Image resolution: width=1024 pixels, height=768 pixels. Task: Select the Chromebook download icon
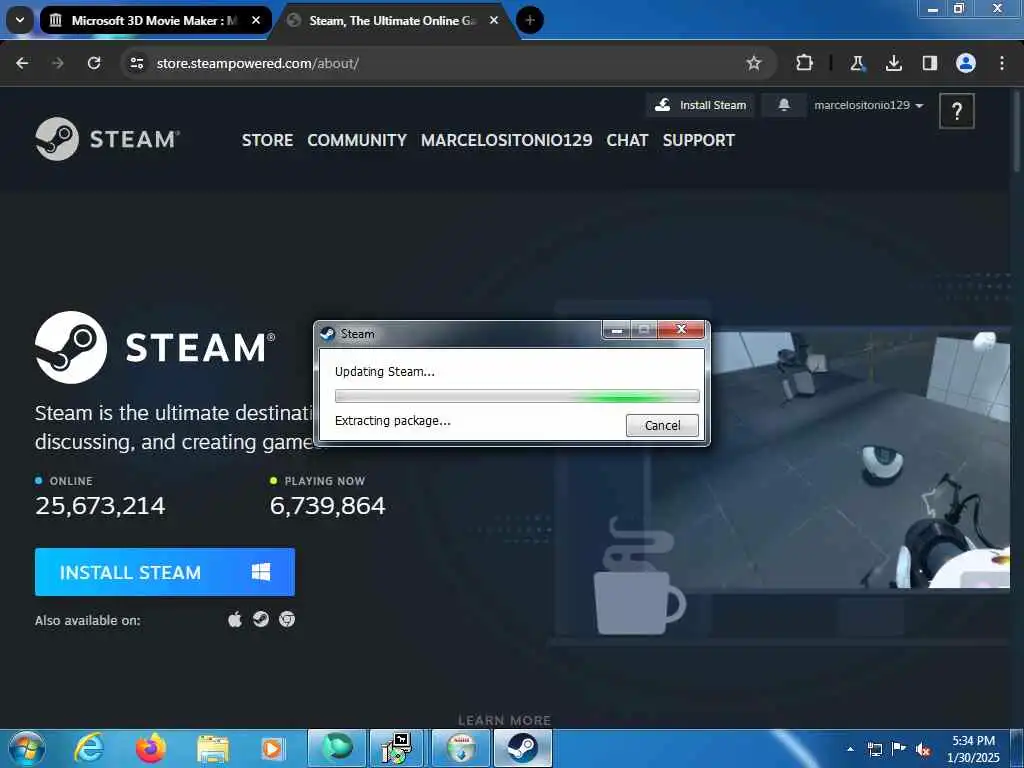coord(287,619)
